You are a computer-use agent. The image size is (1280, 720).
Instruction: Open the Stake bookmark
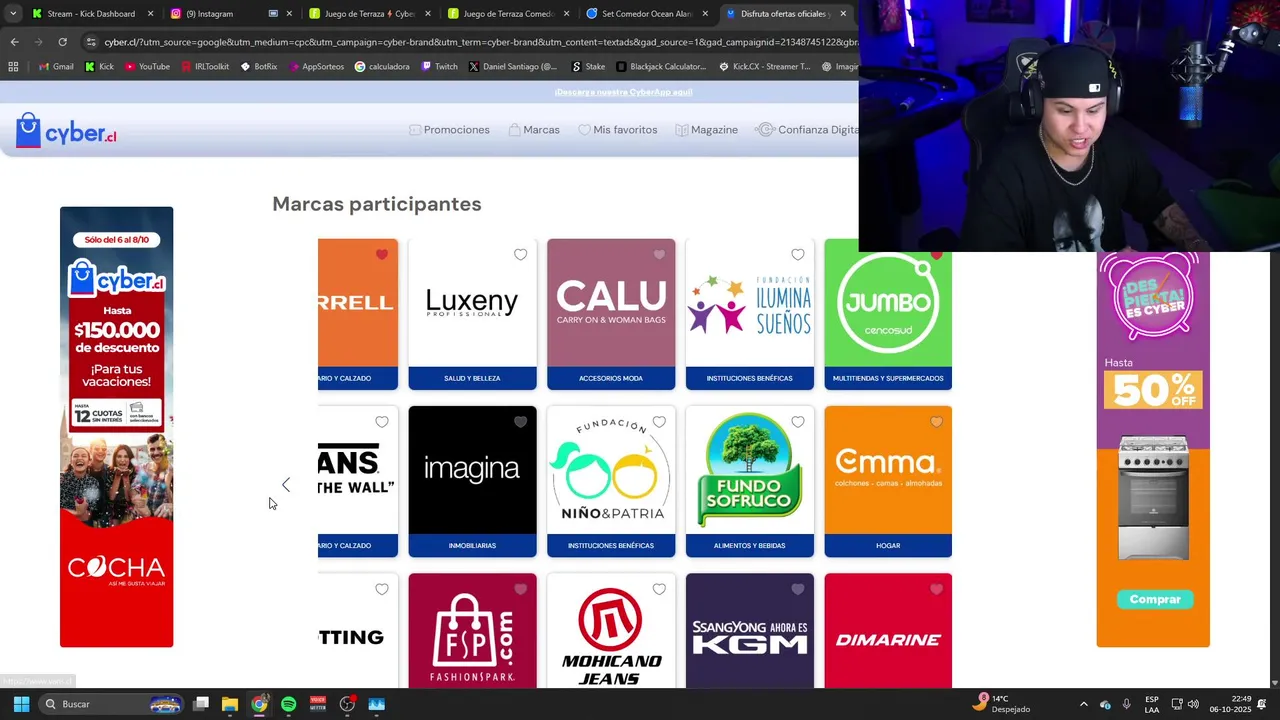click(x=588, y=67)
